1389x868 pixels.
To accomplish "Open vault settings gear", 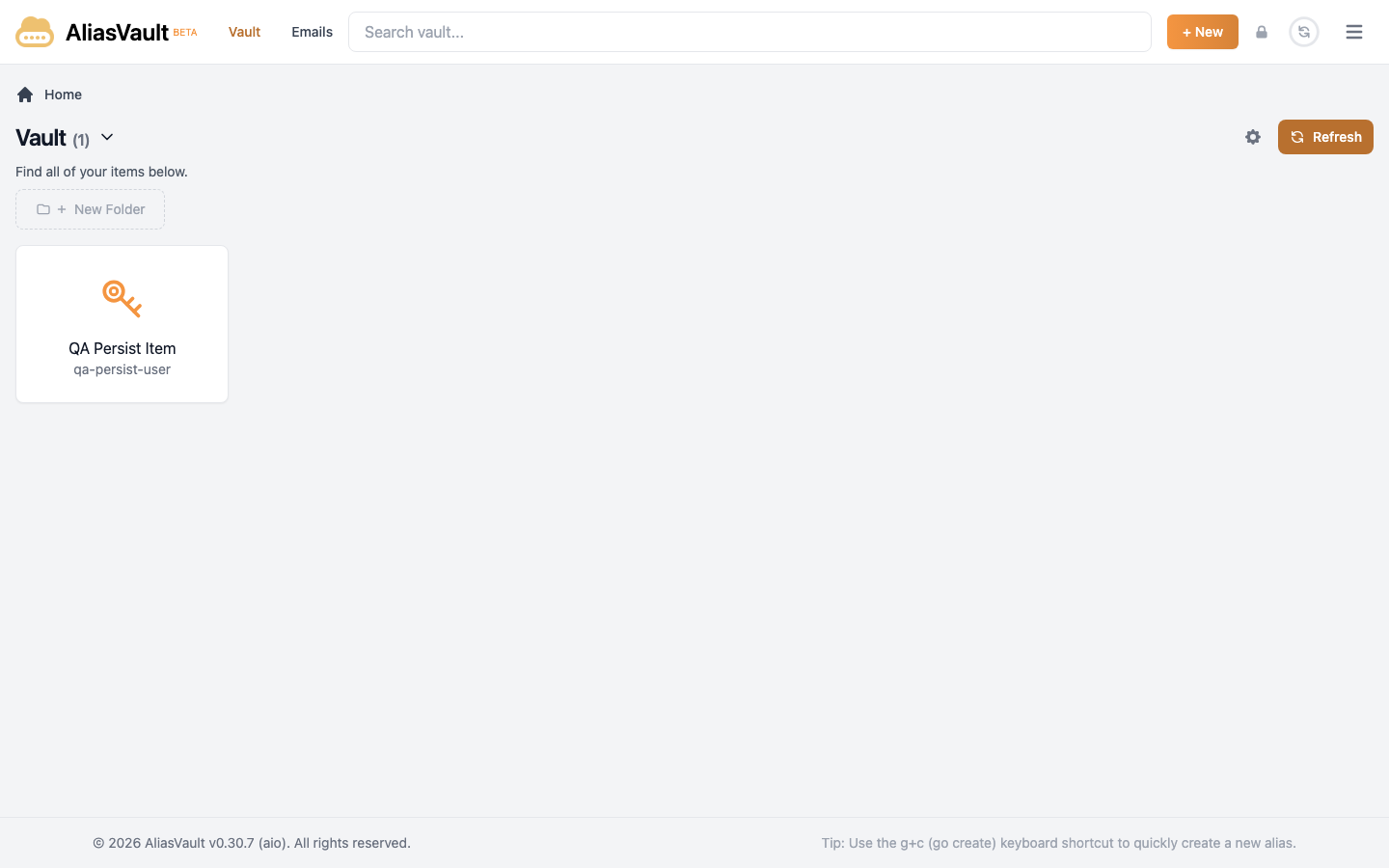I will click(1253, 137).
